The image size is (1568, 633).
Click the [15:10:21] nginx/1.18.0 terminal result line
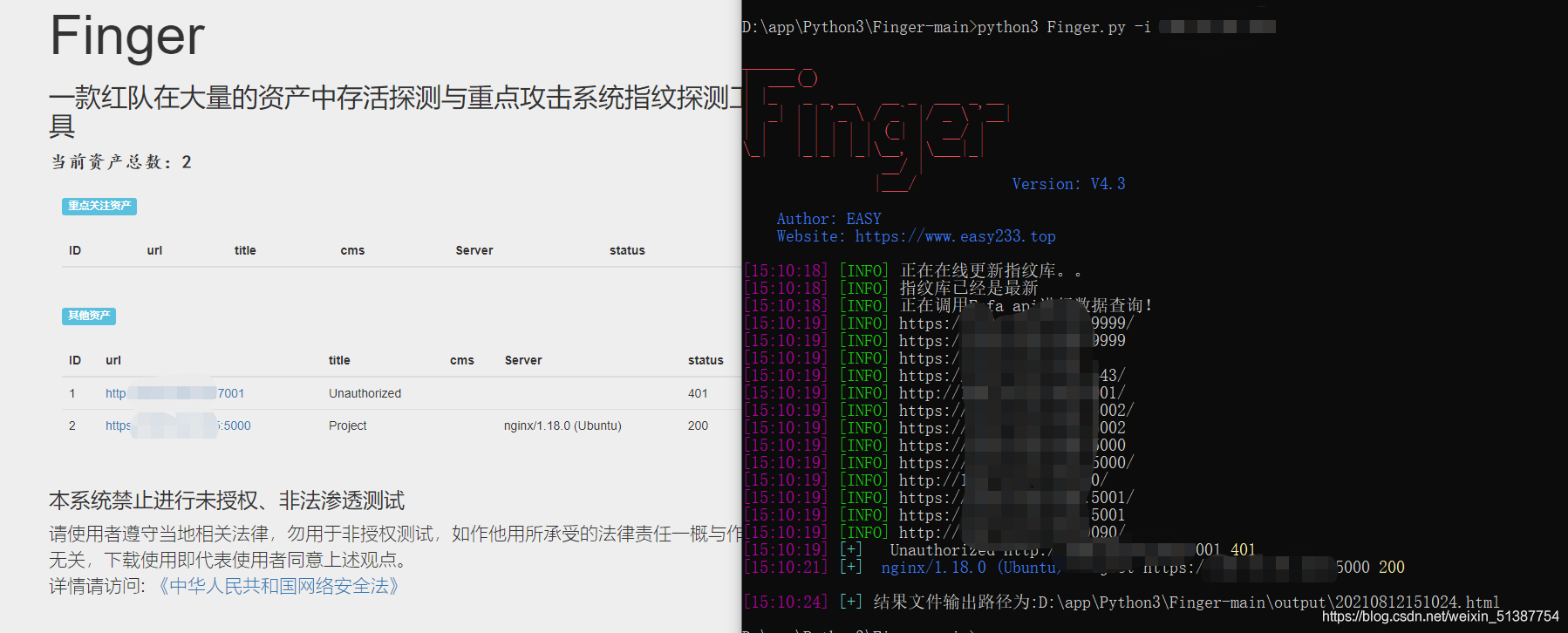(x=1074, y=568)
